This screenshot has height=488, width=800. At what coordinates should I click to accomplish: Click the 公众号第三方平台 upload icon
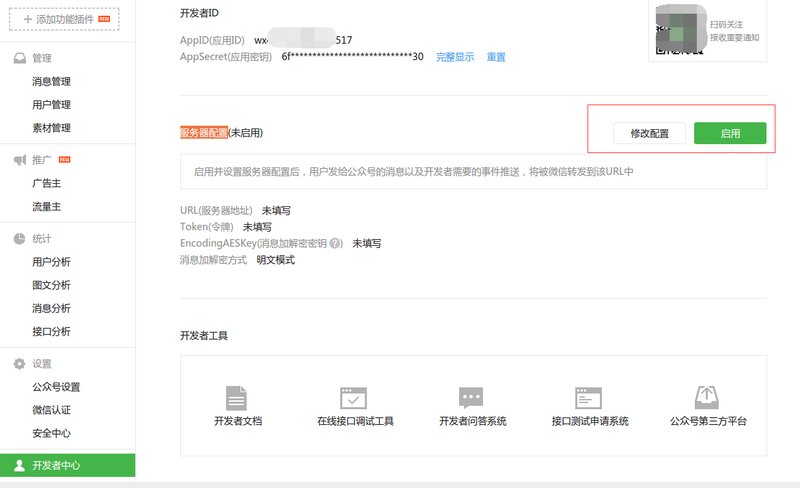pyautogui.click(x=707, y=398)
